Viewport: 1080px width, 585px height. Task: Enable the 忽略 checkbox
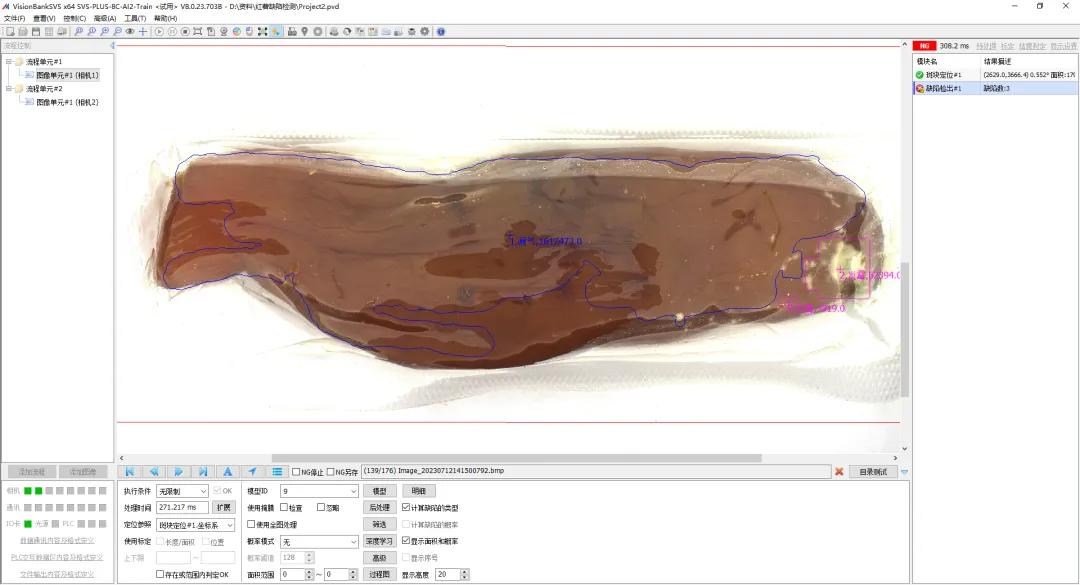321,507
